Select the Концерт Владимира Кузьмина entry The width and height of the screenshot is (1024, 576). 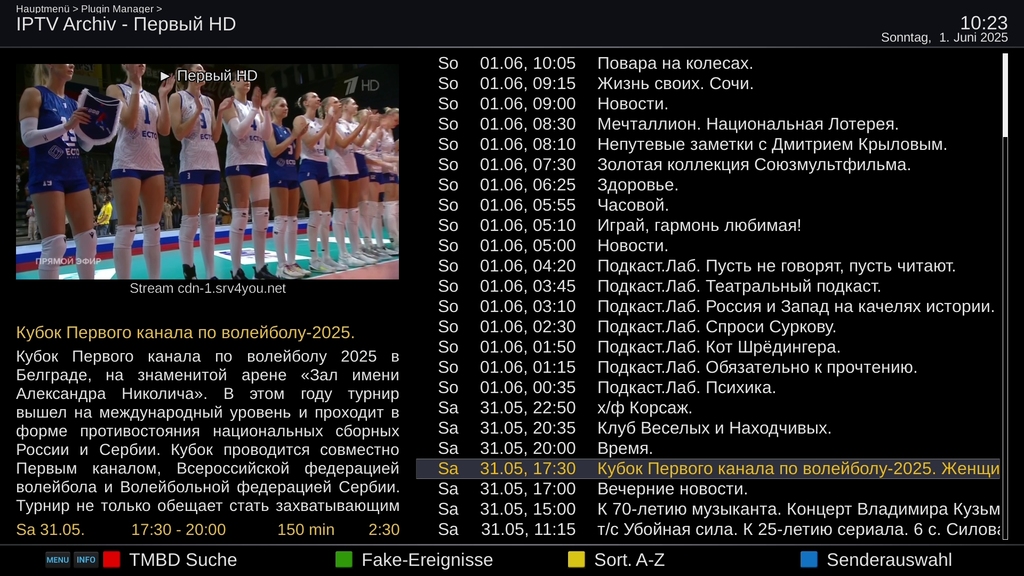click(708, 509)
